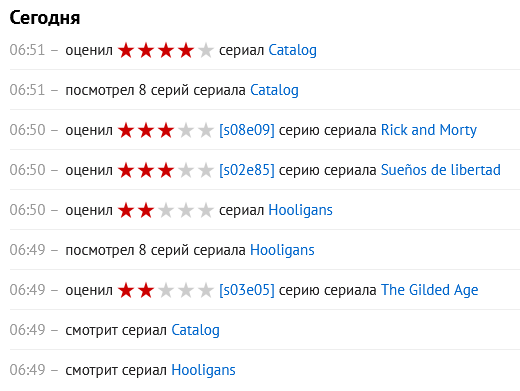Open the [s03e05] episode link

click(x=247, y=290)
